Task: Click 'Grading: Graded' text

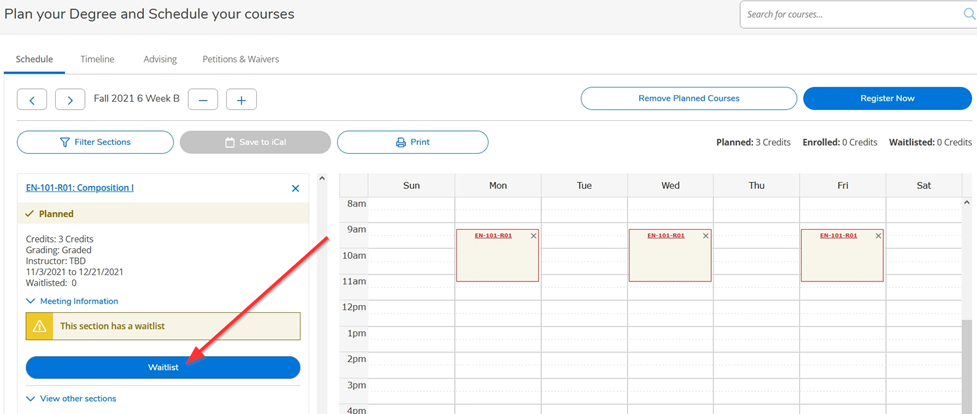Action: [59, 250]
